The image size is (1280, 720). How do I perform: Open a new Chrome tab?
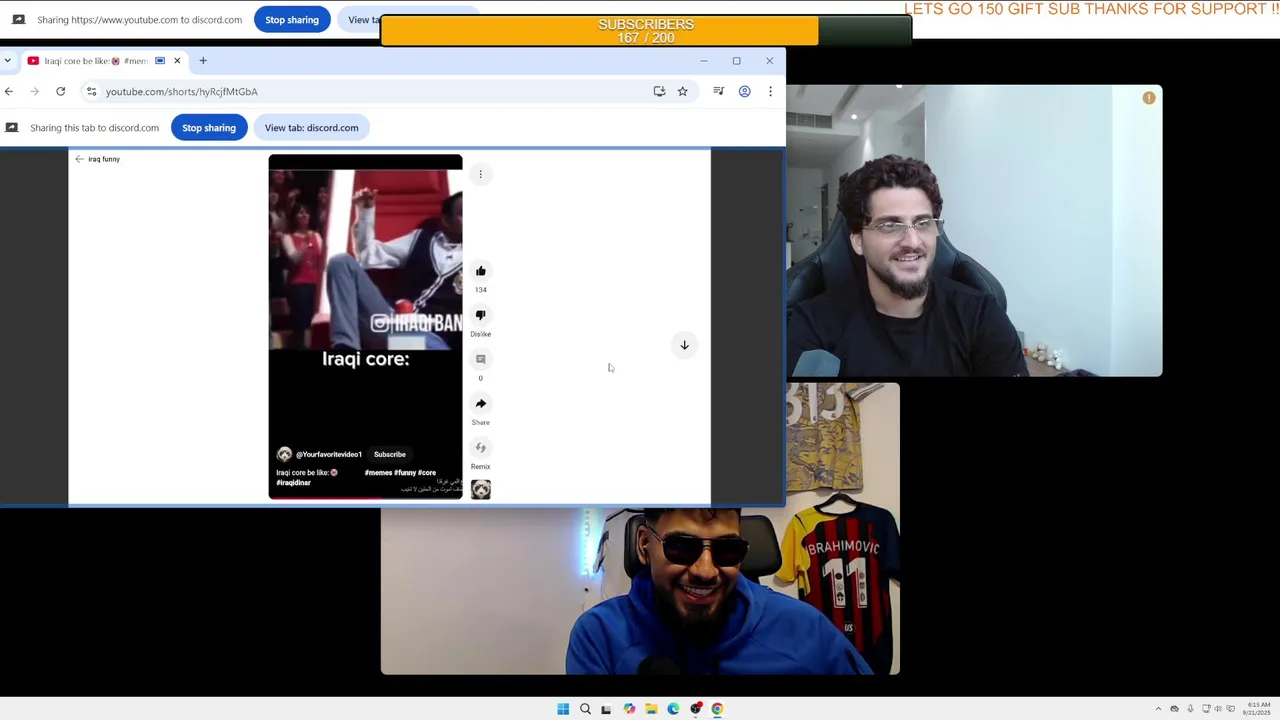point(203,61)
